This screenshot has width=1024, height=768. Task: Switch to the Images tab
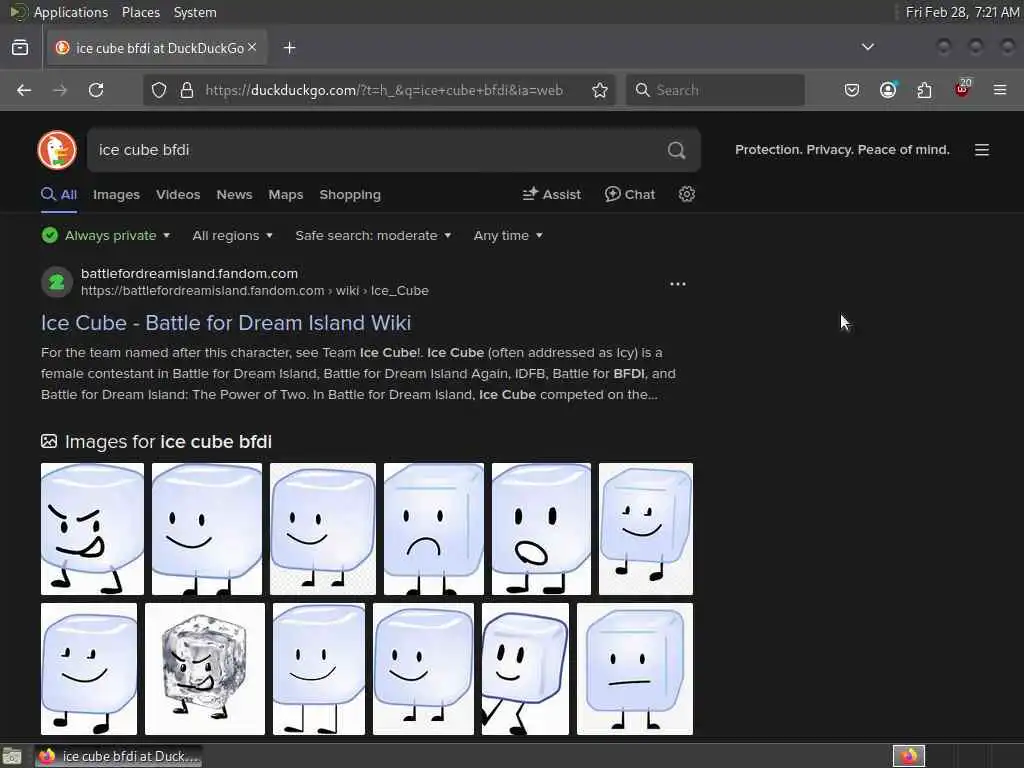(116, 195)
